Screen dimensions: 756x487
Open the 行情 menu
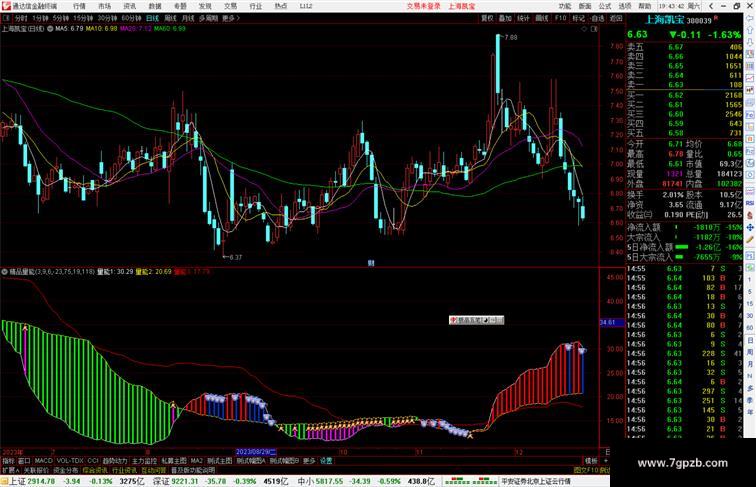point(79,6)
